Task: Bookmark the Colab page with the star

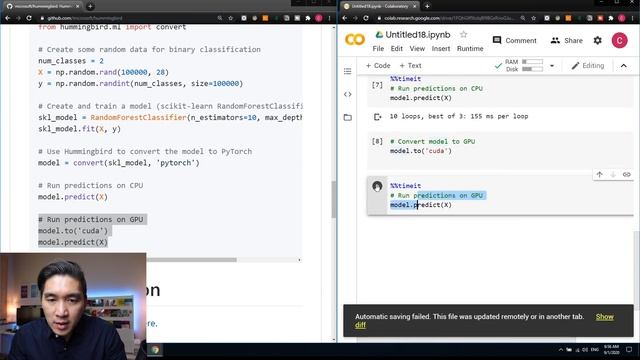Action: tap(533, 18)
